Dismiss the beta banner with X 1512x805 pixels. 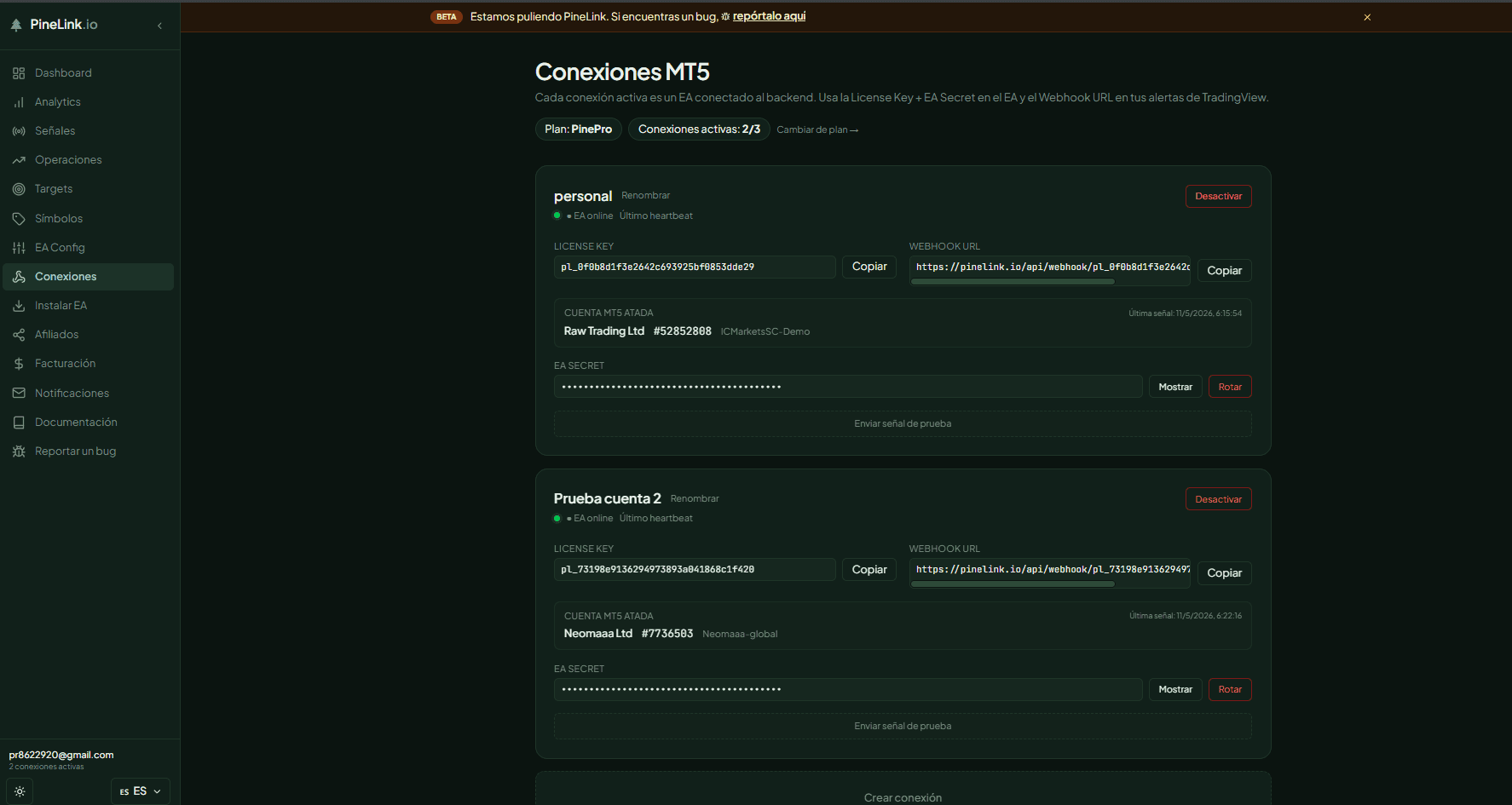coord(1367,17)
